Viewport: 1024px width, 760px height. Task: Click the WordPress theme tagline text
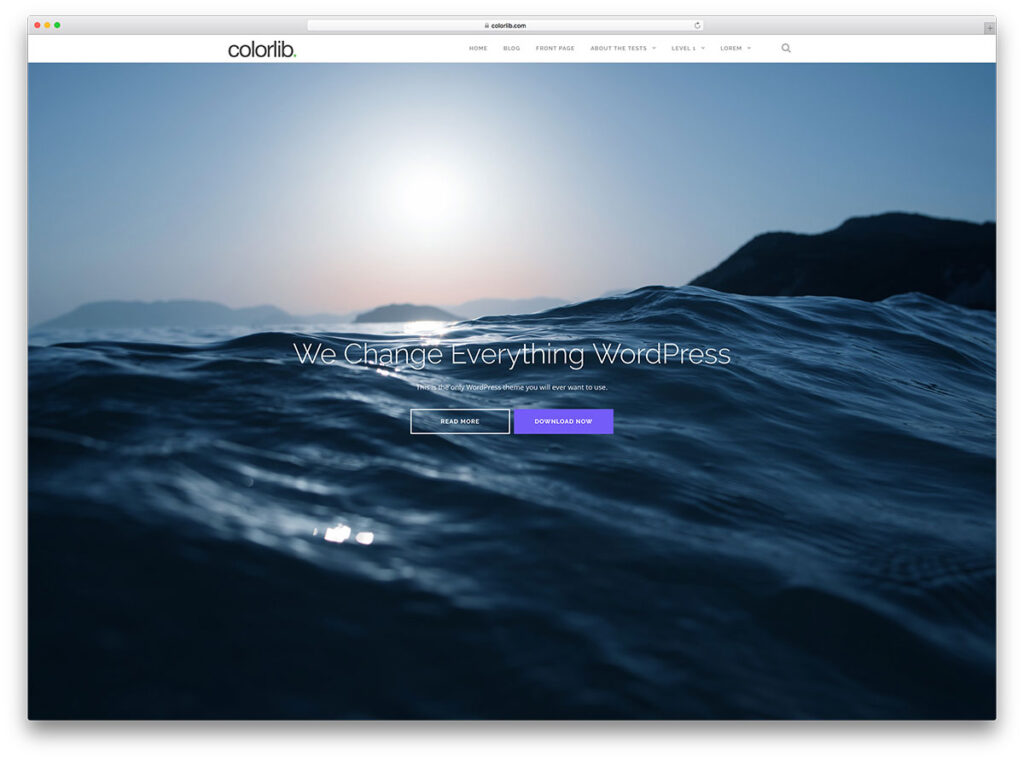point(514,387)
